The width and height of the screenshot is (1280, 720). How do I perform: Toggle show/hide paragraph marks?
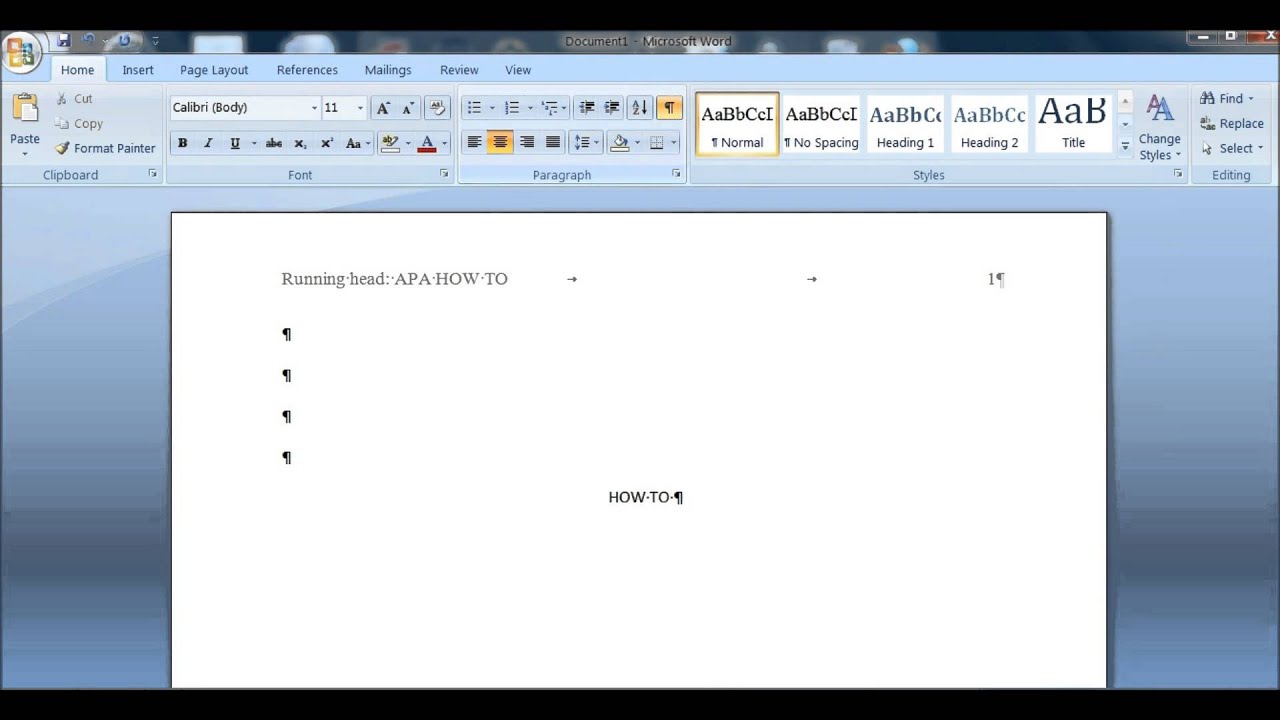669,108
